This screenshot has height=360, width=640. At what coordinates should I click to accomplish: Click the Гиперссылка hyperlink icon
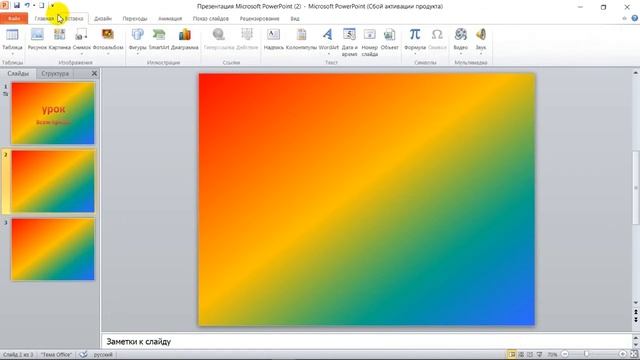click(219, 35)
